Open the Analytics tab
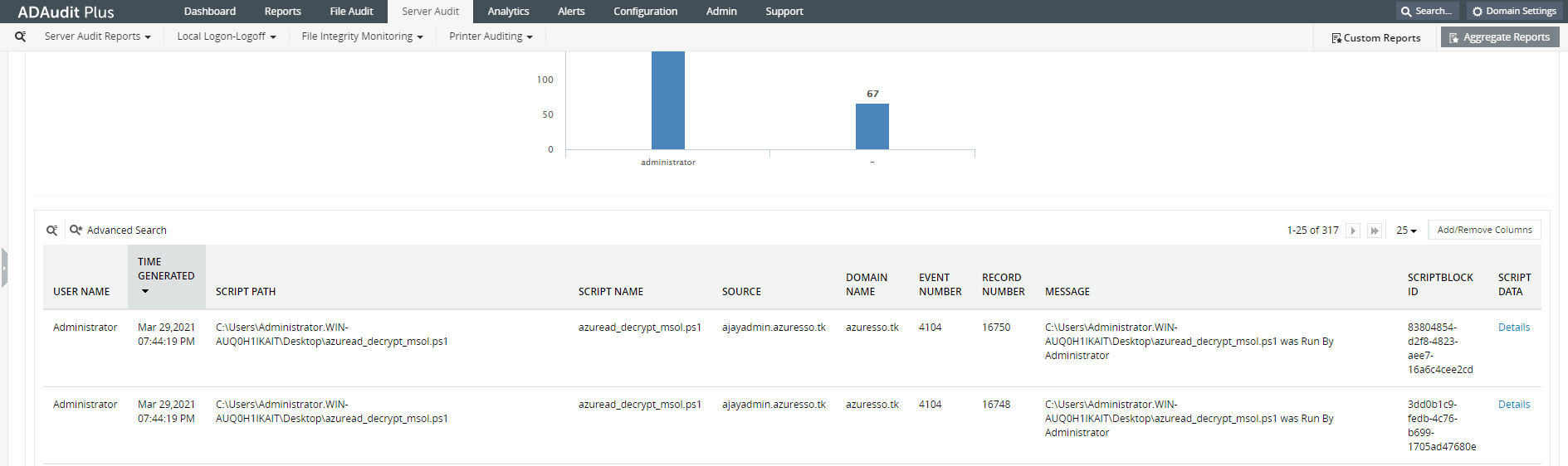1568x466 pixels. click(508, 12)
